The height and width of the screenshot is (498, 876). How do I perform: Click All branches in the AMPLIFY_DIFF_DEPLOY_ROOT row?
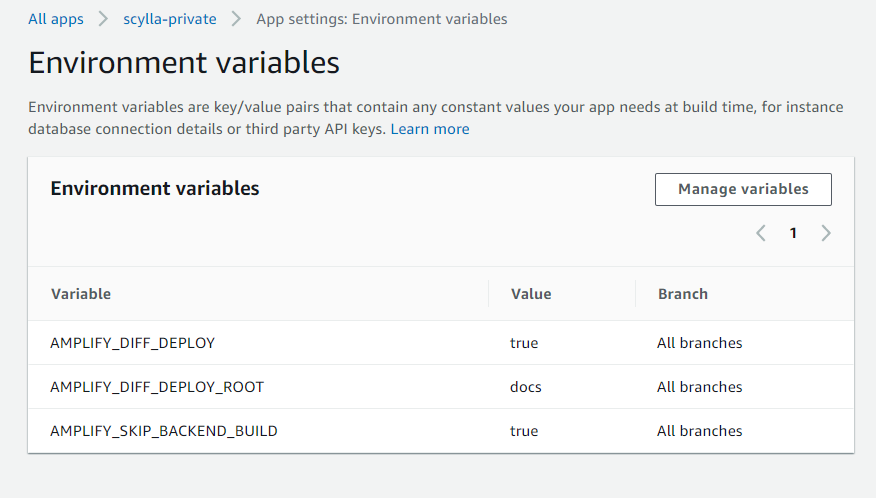coord(699,387)
